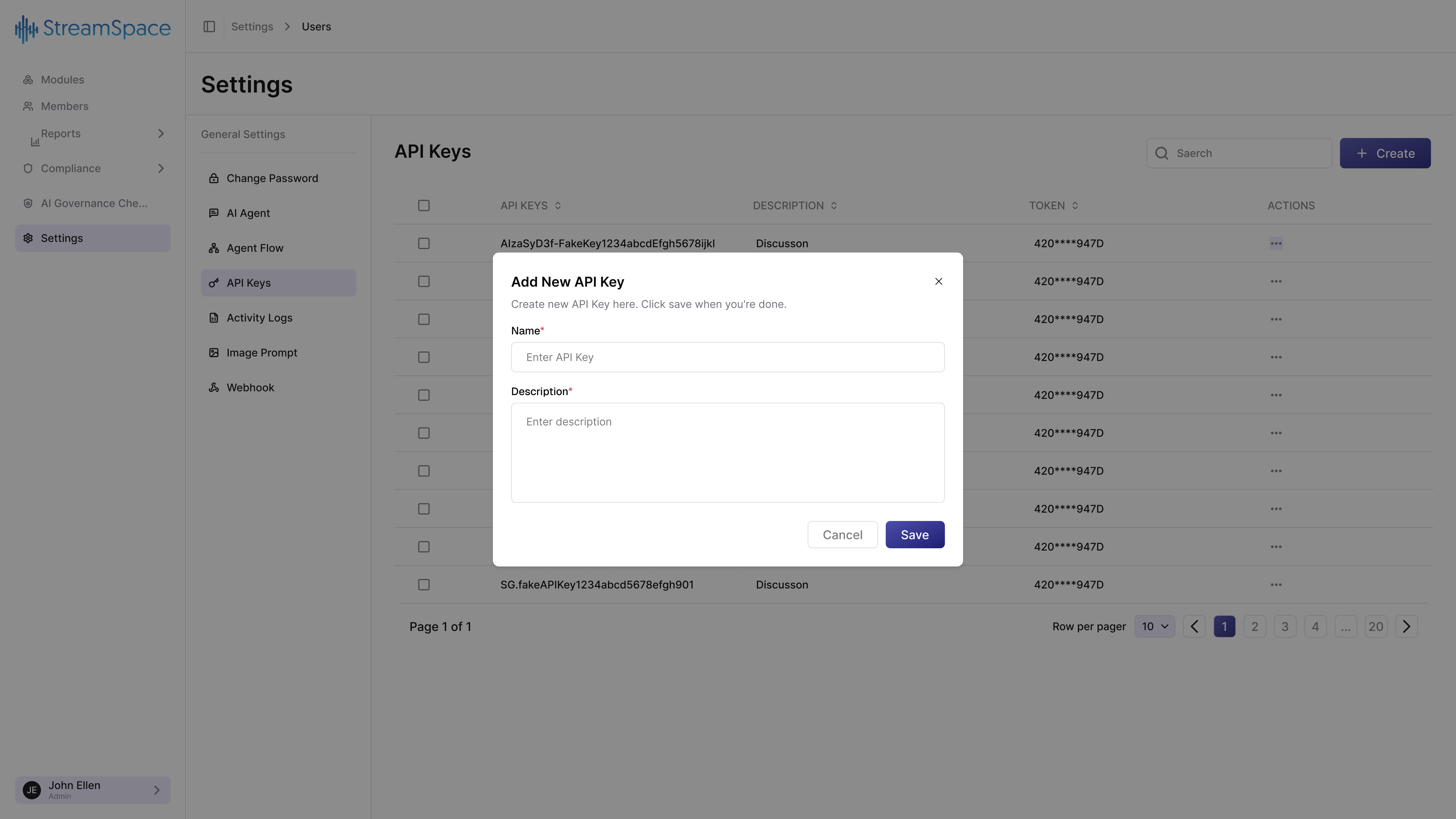Open actions menu for ninth row
Viewport: 1456px width, 819px height.
point(1276,547)
